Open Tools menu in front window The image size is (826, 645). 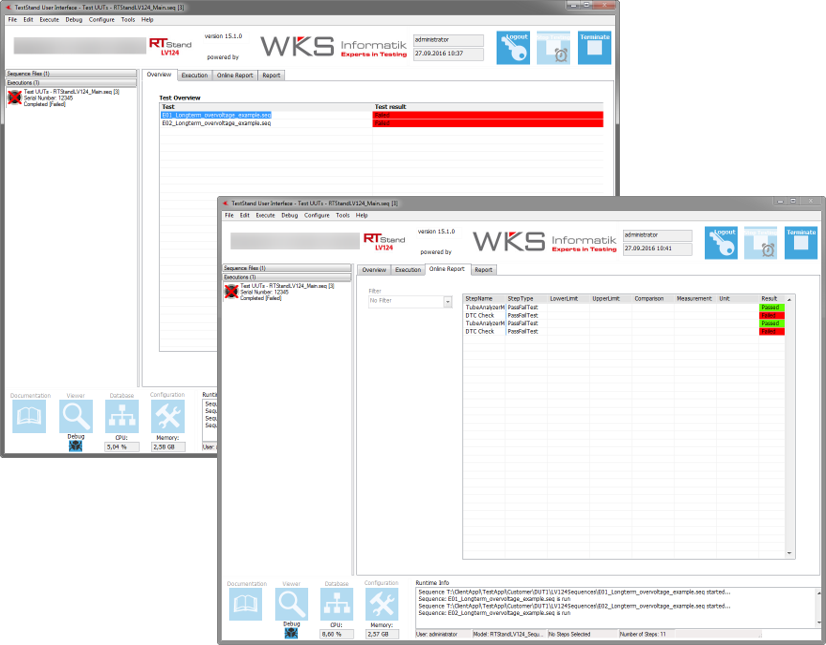pos(343,215)
